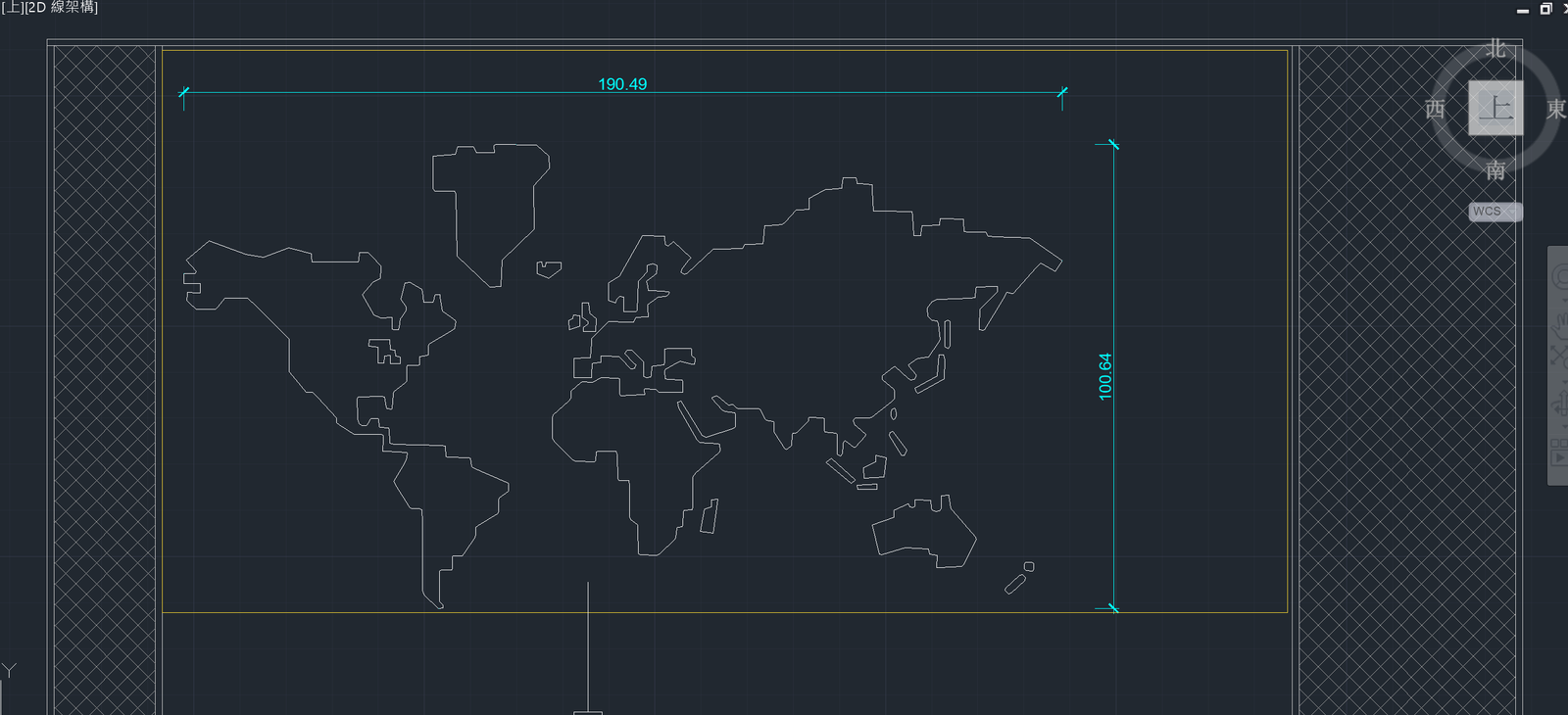The width and height of the screenshot is (1568, 715).
Task: Click the ViewCube top face 上
Action: 1495,108
